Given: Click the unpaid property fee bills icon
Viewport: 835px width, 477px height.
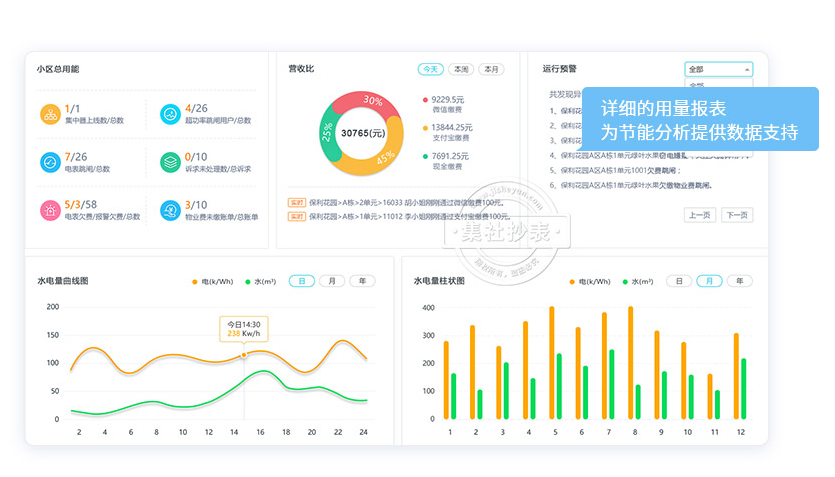Looking at the screenshot, I should 170,210.
